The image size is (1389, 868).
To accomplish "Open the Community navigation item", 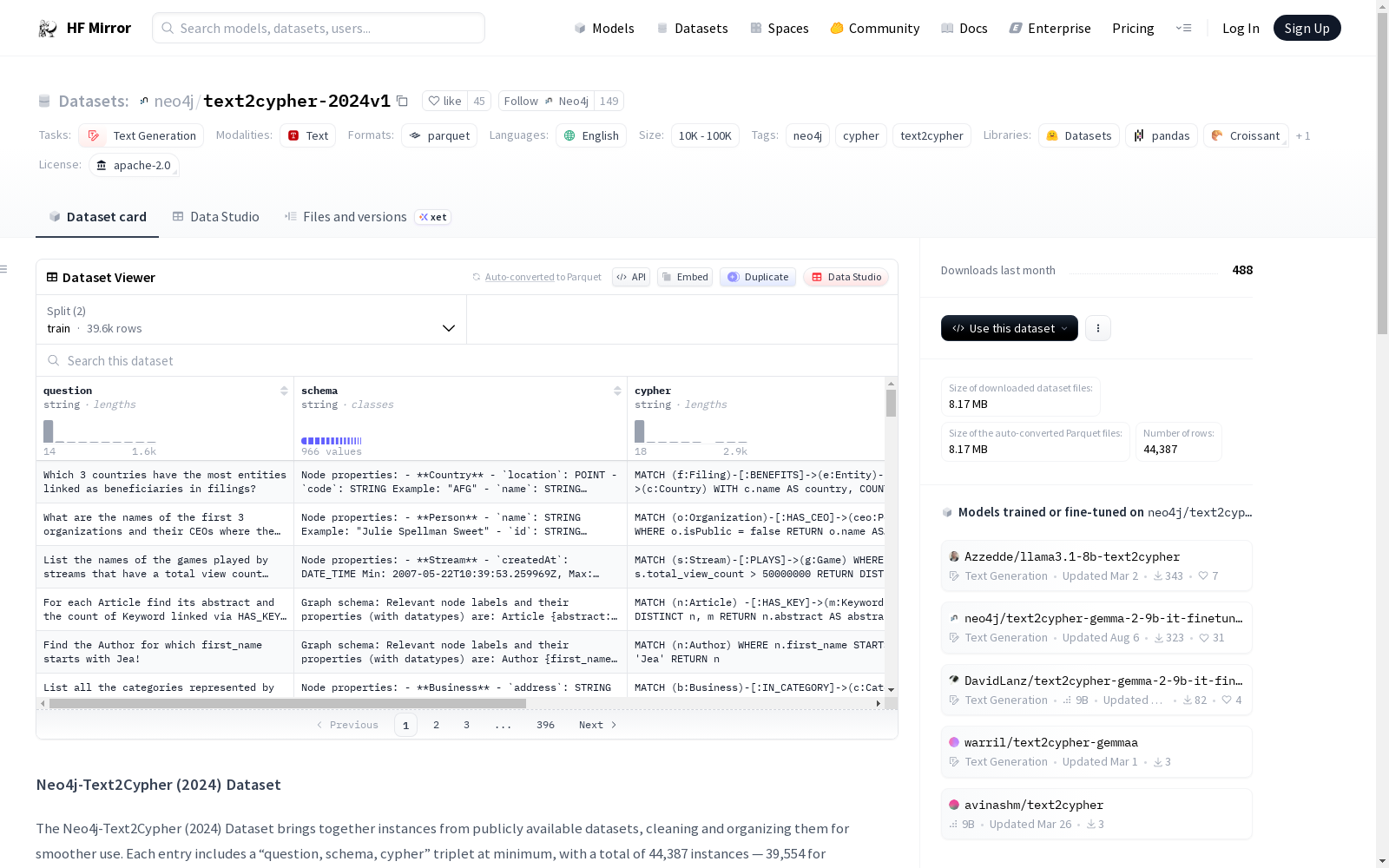I will (x=875, y=29).
